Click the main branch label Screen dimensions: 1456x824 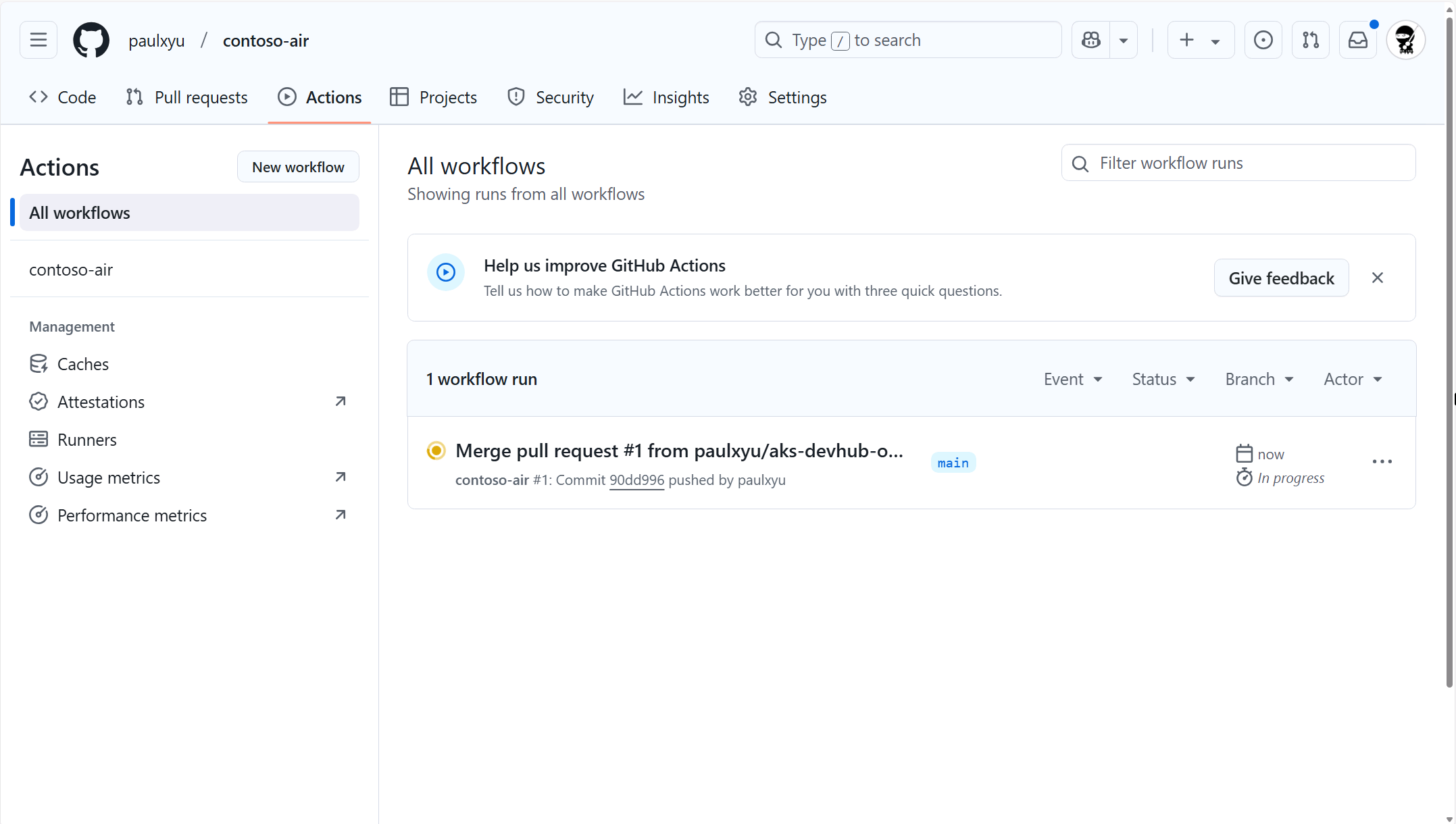click(953, 463)
